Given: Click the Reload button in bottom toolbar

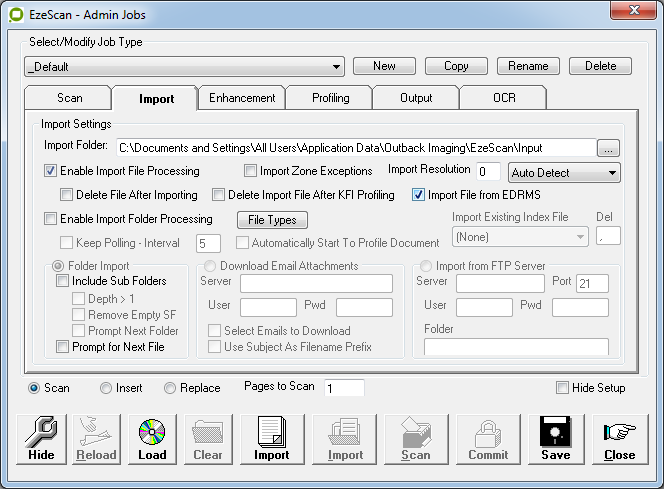Looking at the screenshot, I should [97, 439].
